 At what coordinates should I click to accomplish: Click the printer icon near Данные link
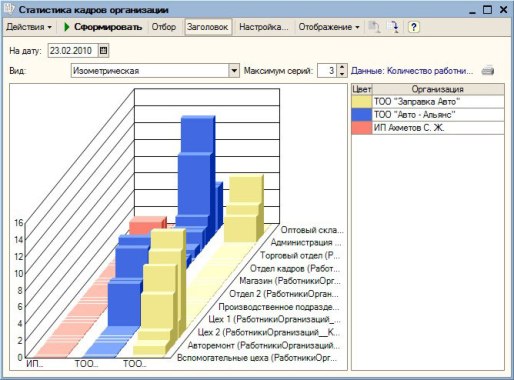pos(488,71)
